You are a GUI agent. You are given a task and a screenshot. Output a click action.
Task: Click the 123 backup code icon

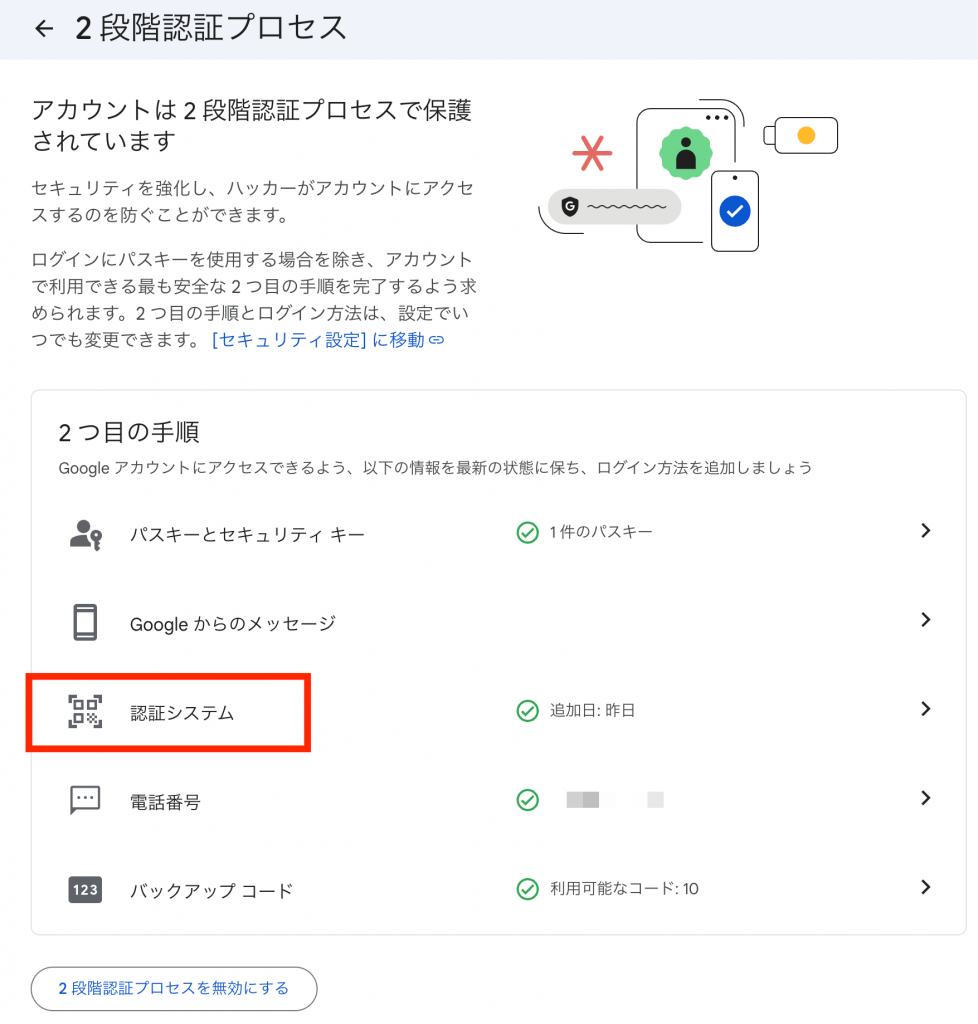pos(85,889)
